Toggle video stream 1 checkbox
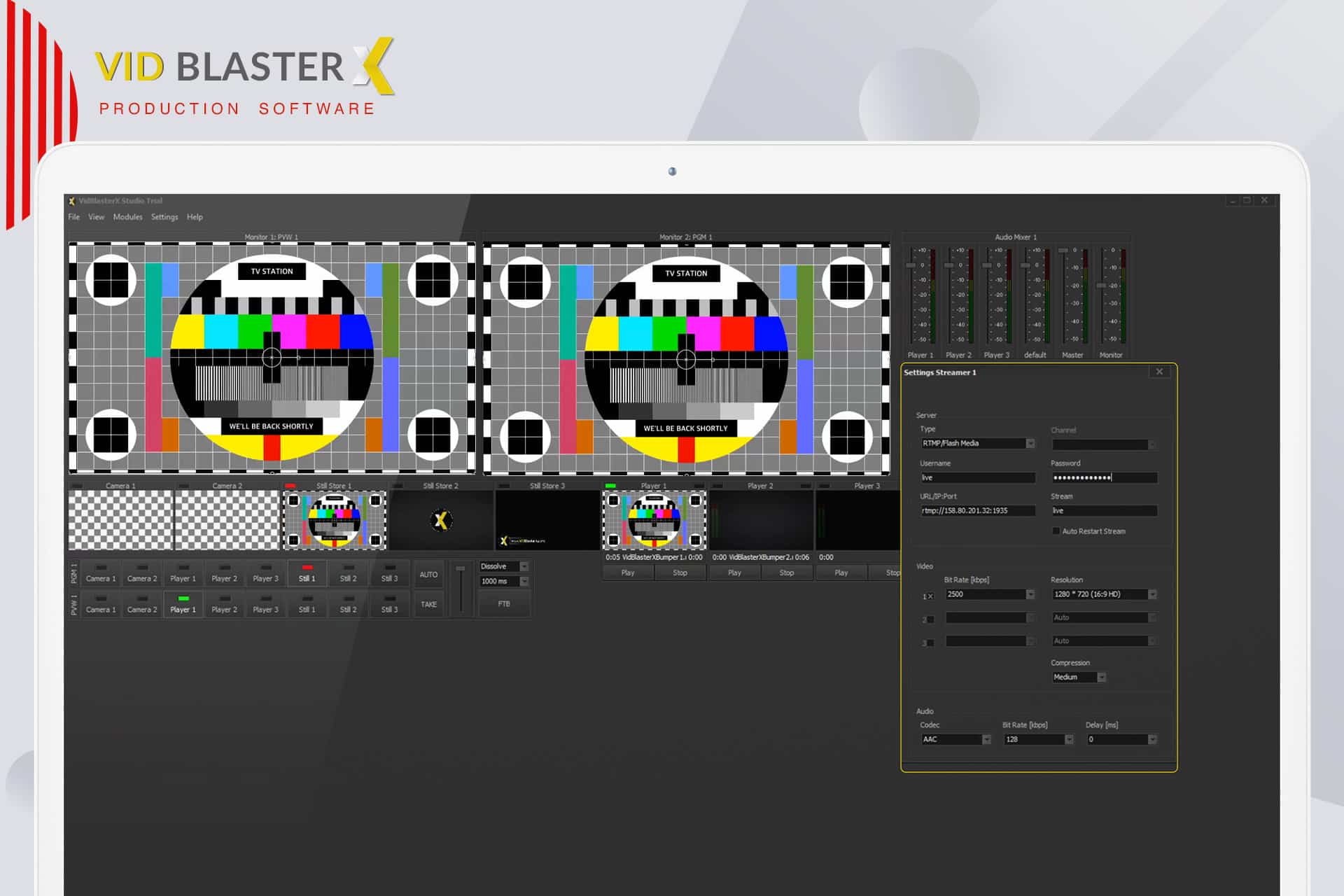 tap(930, 596)
